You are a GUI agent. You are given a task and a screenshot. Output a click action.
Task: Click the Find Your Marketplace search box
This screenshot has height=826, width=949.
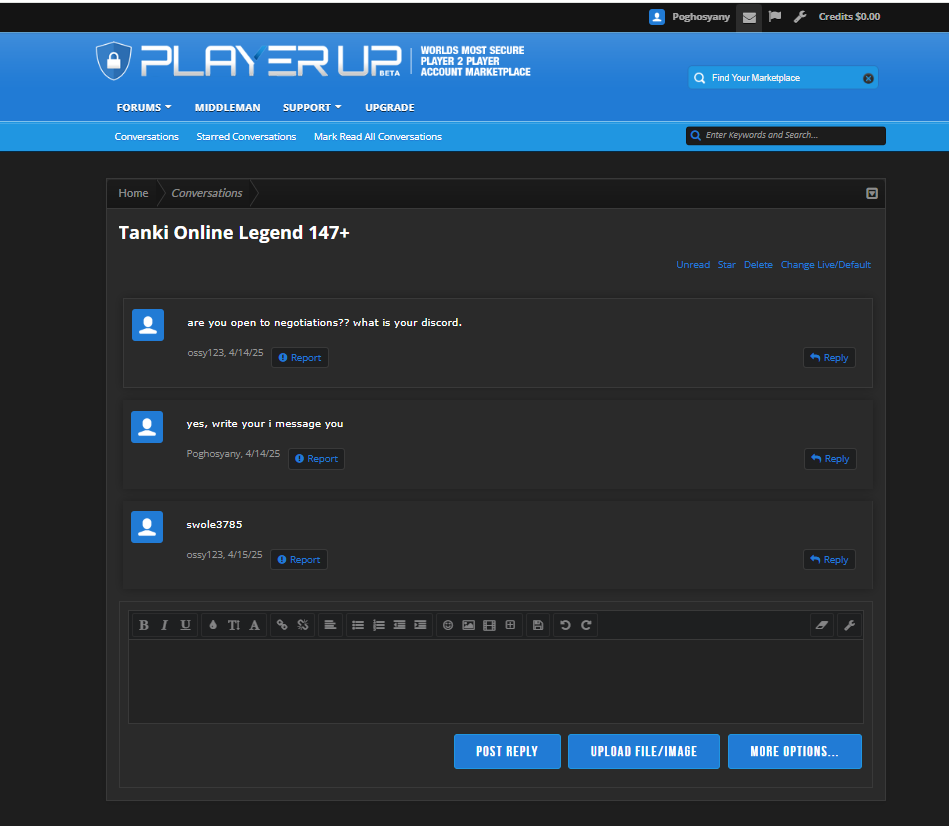tap(783, 78)
